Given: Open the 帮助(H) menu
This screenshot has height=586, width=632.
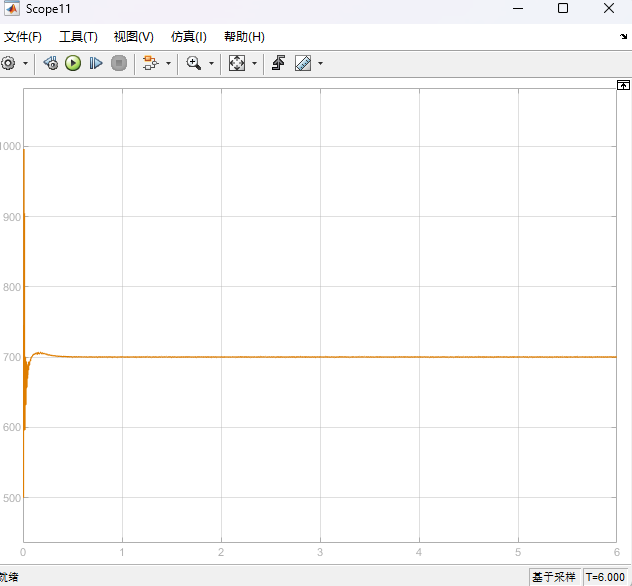Looking at the screenshot, I should (244, 37).
